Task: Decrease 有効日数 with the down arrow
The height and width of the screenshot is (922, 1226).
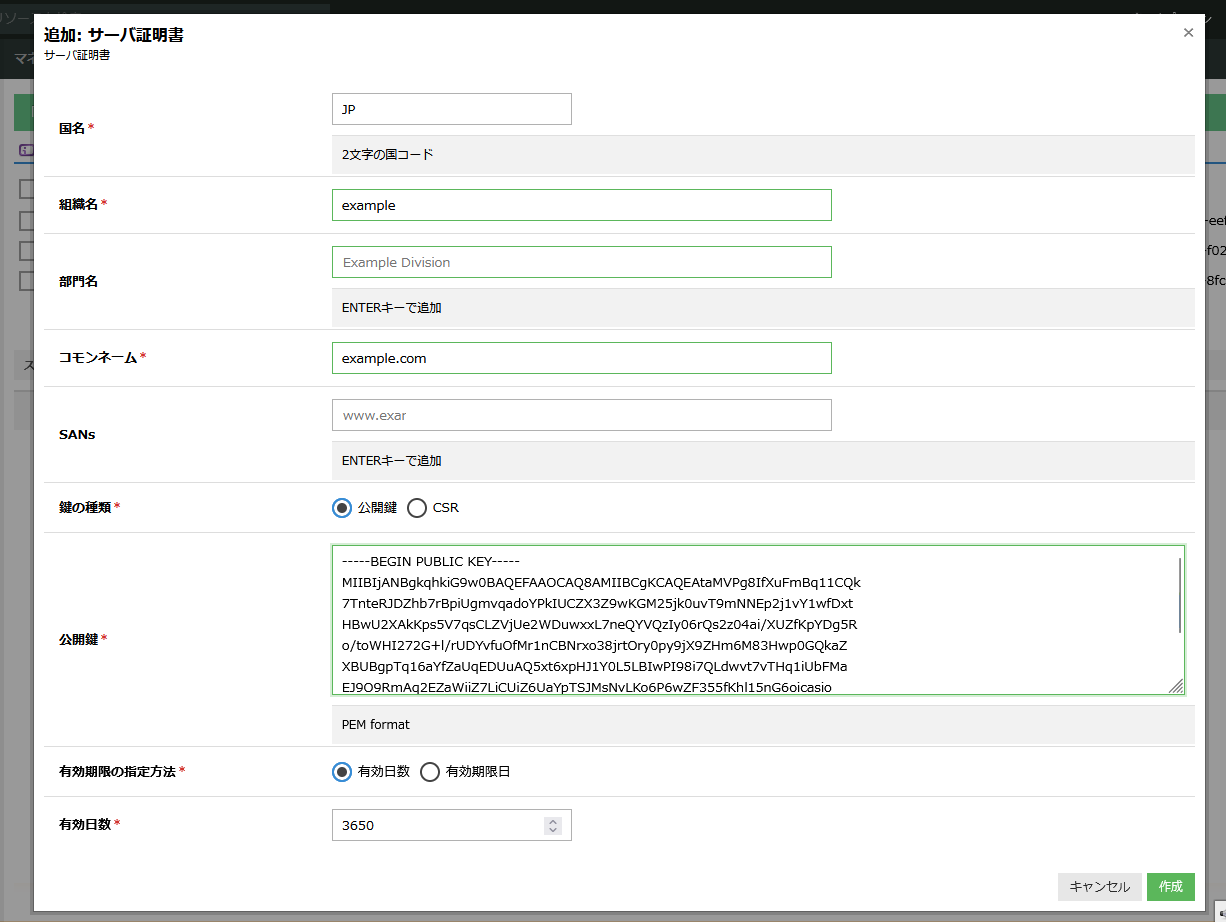Action: 553,830
